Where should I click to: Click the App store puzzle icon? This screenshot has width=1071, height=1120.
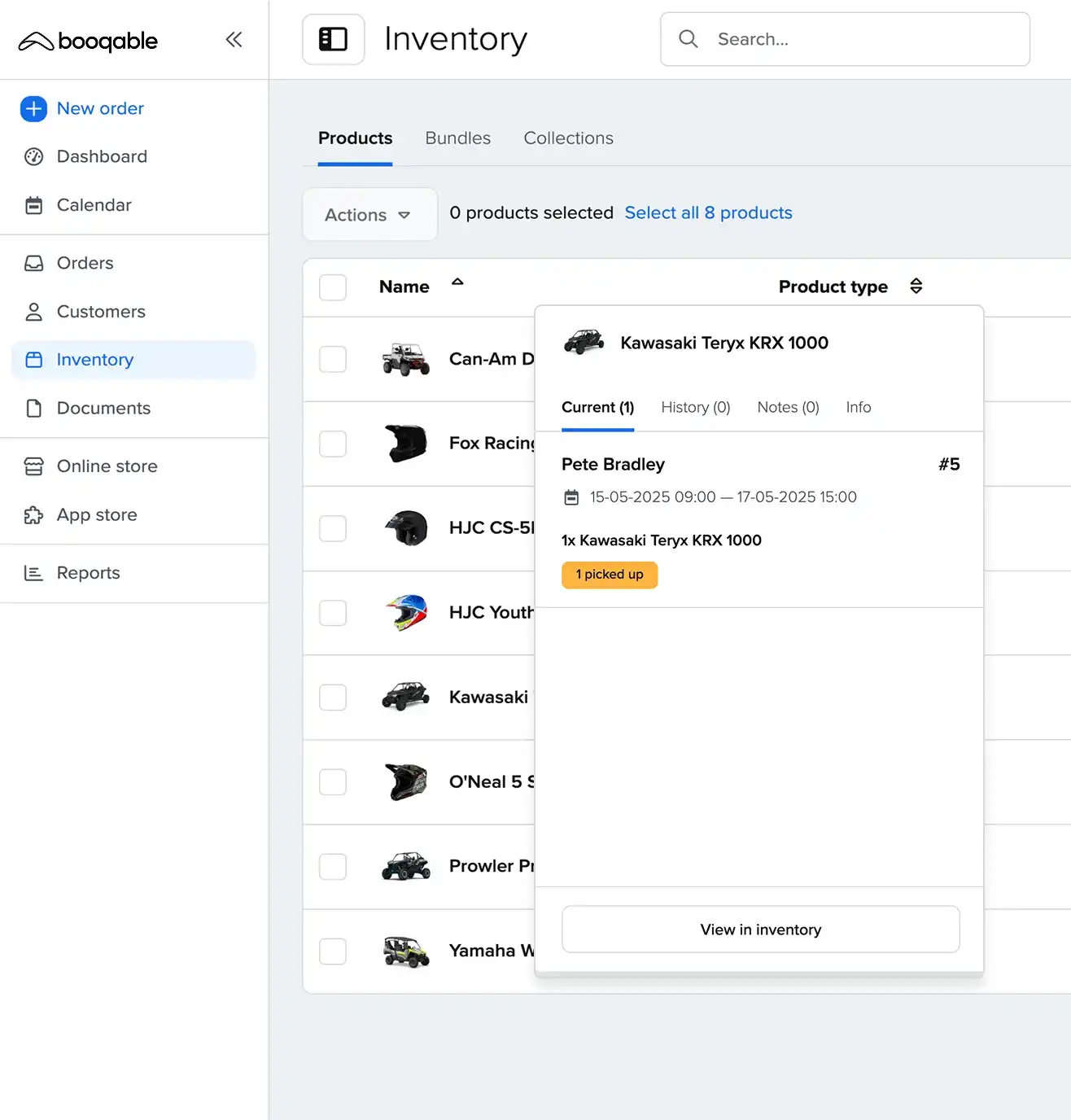33,515
